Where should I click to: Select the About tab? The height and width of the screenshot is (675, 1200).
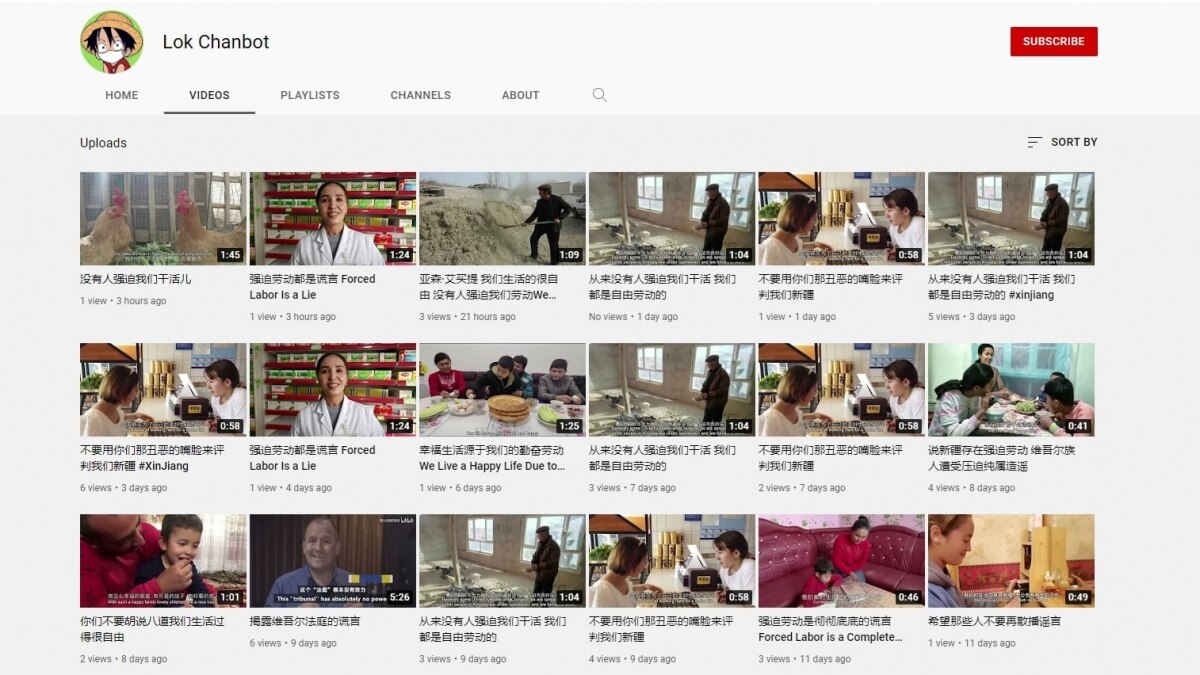click(x=520, y=95)
